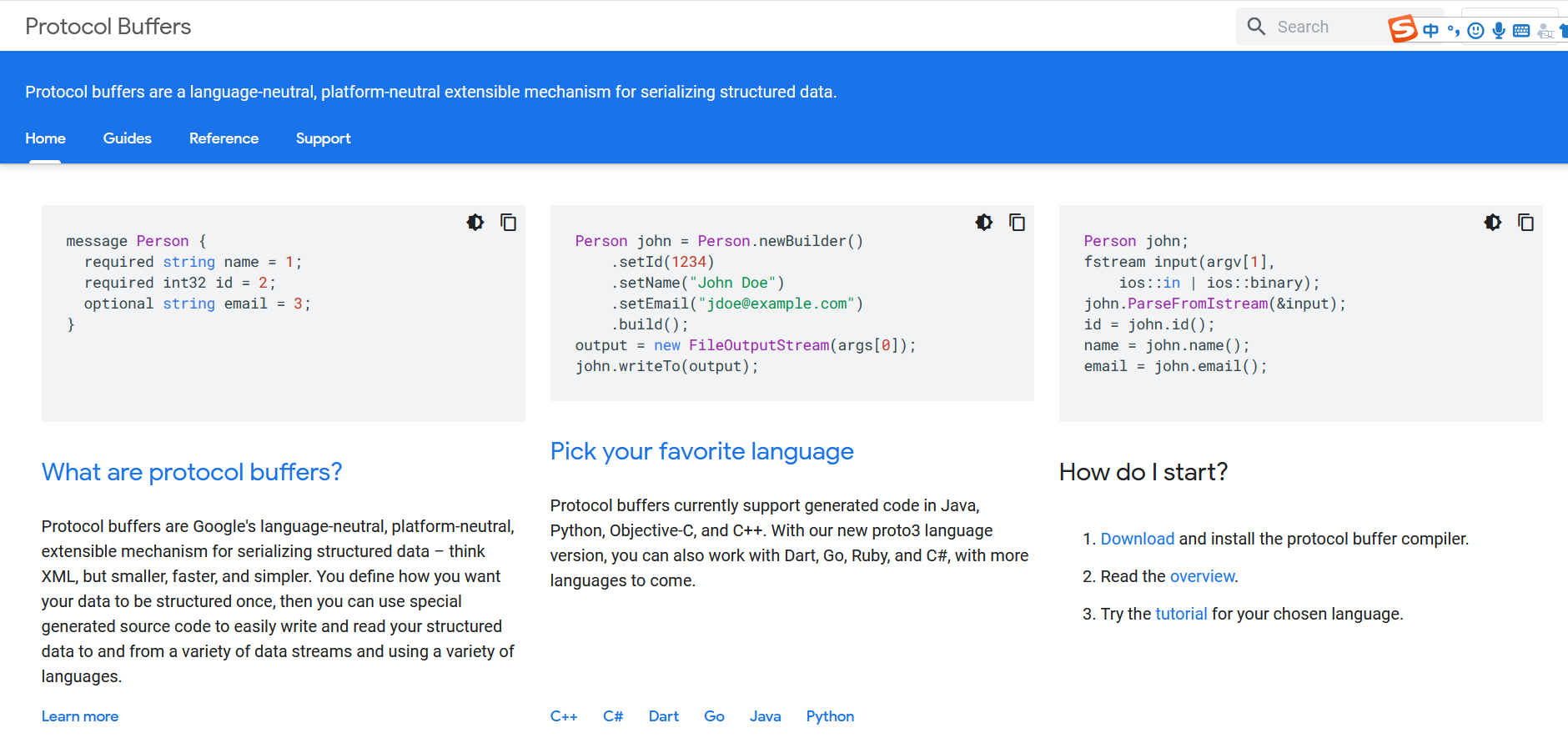Click the Sogou input method logo
The height and width of the screenshot is (743, 1568).
[1402, 29]
